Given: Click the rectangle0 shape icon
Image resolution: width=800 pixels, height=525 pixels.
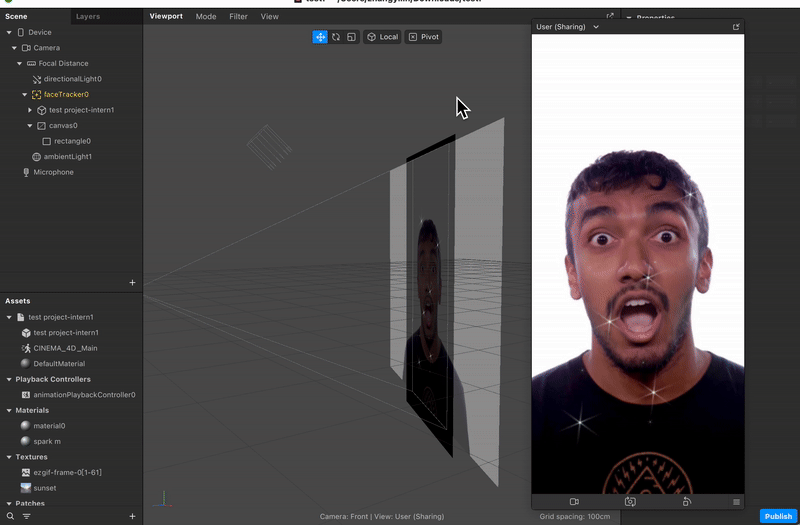Looking at the screenshot, I should [46, 141].
